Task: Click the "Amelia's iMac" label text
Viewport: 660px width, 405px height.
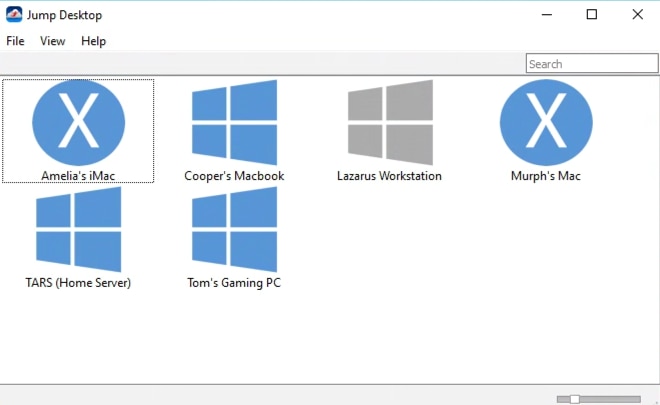Action: click(x=78, y=176)
